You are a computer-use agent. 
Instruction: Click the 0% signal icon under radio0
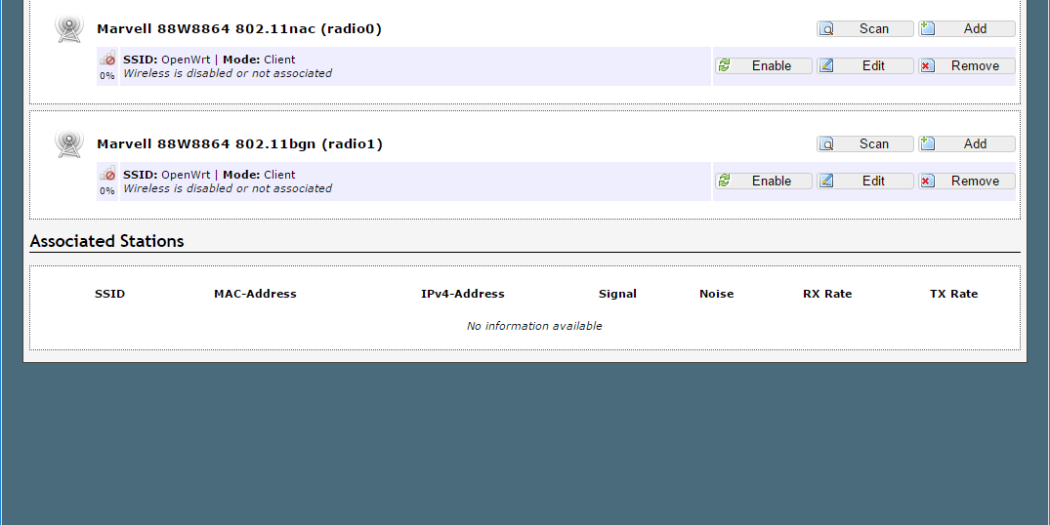pos(107,66)
